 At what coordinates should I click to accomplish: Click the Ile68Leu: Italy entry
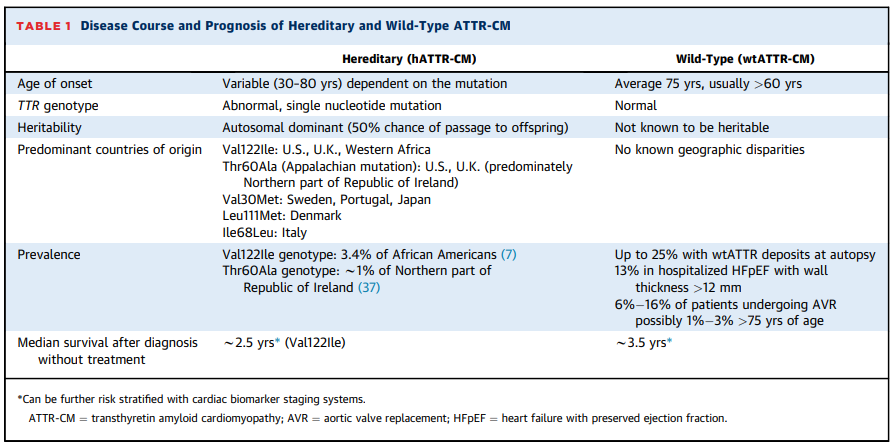tap(264, 231)
